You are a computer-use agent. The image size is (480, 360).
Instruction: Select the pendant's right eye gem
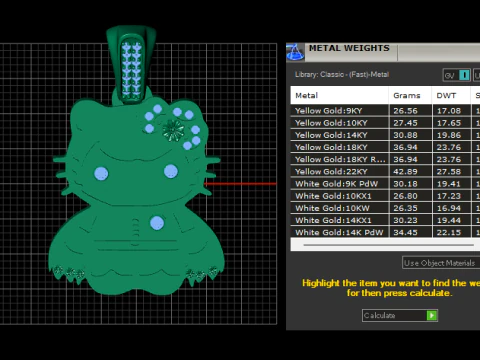[171, 171]
